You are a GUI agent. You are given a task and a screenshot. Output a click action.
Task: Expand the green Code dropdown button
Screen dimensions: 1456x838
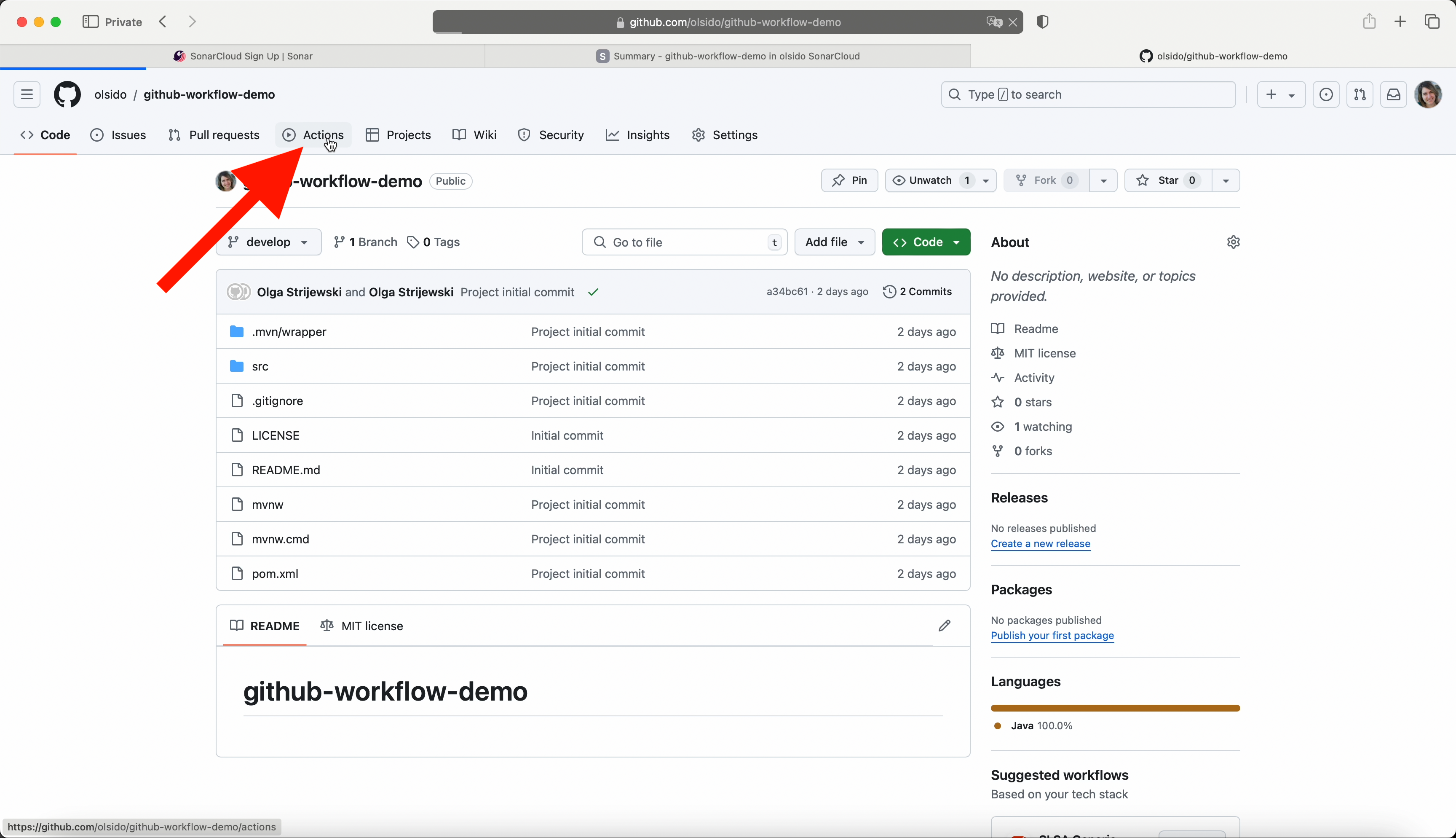point(926,242)
